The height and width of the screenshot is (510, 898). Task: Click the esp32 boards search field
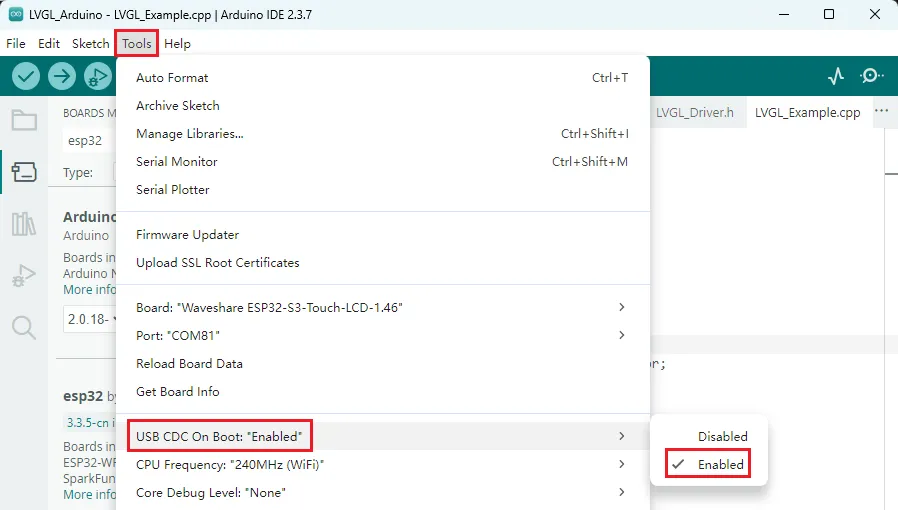pyautogui.click(x=89, y=140)
